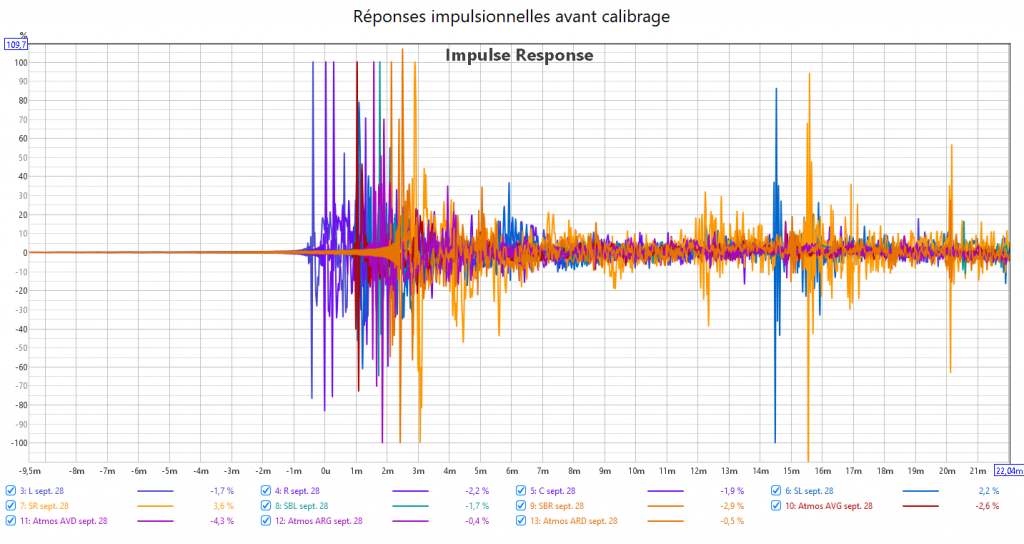Screen dimensions: 1024x544
Task: Uncheck 12: Atmos ARG sept. 28
Action: [x=266, y=521]
